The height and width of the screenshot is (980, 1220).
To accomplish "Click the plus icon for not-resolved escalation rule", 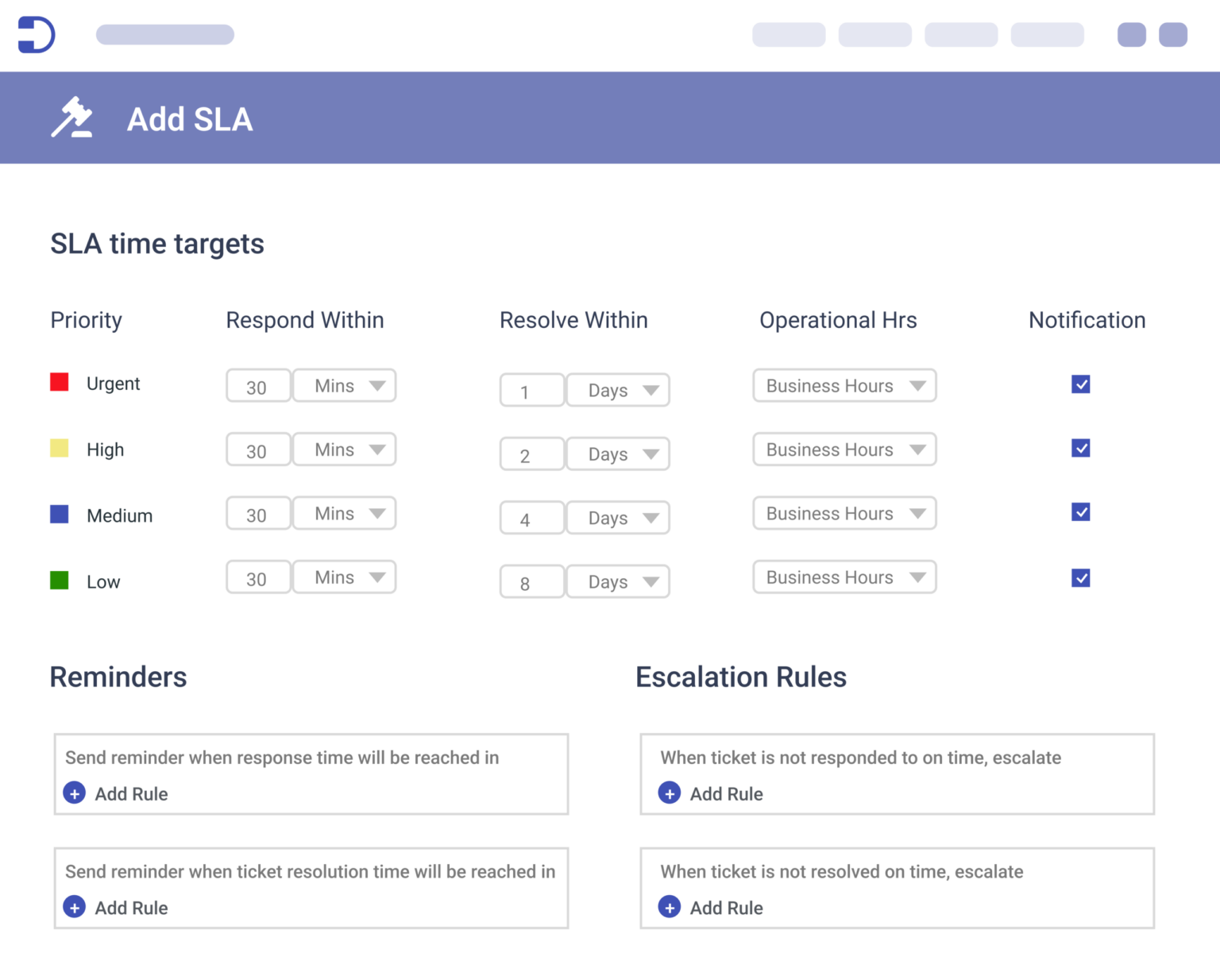I will (x=670, y=907).
